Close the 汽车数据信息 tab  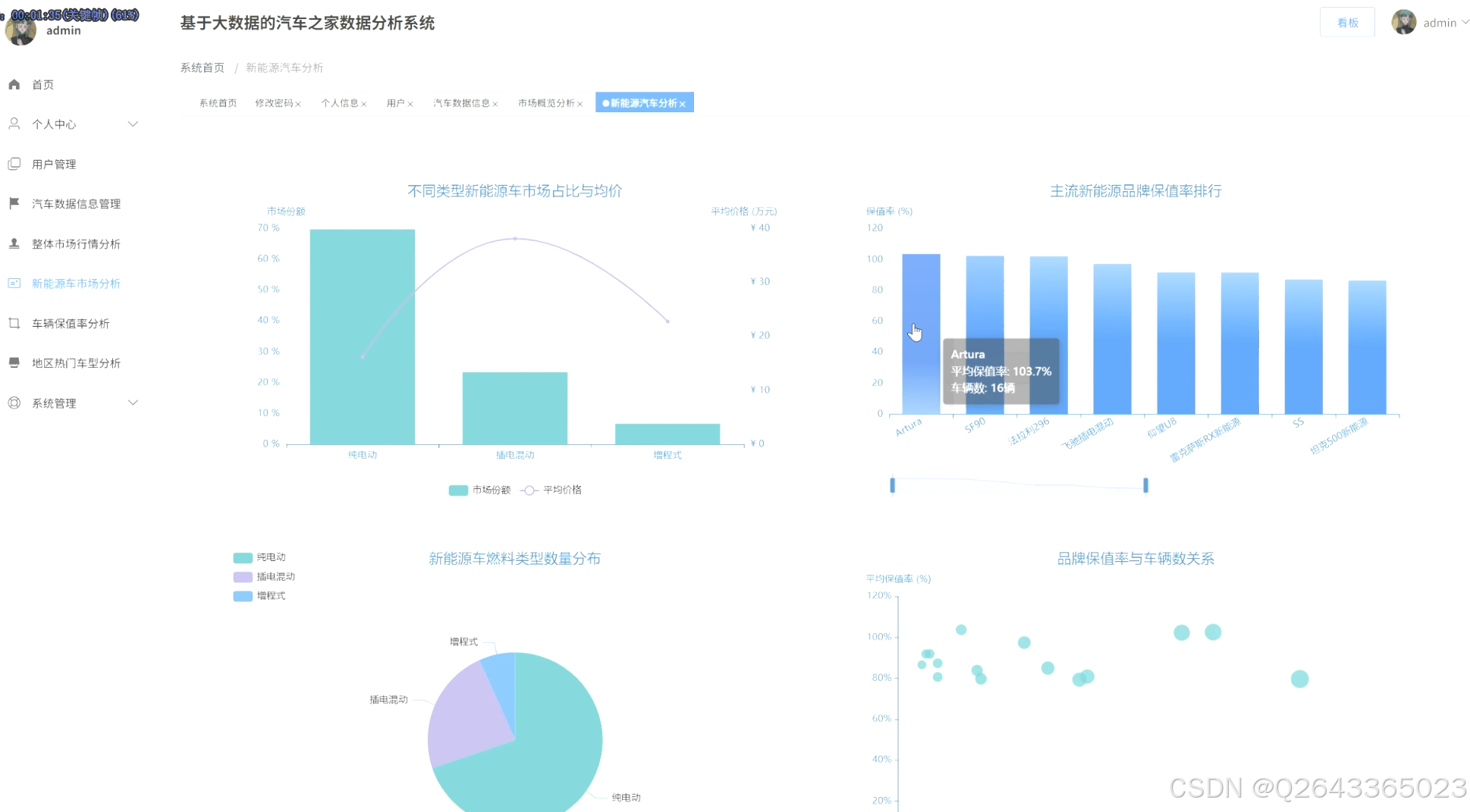tap(495, 104)
